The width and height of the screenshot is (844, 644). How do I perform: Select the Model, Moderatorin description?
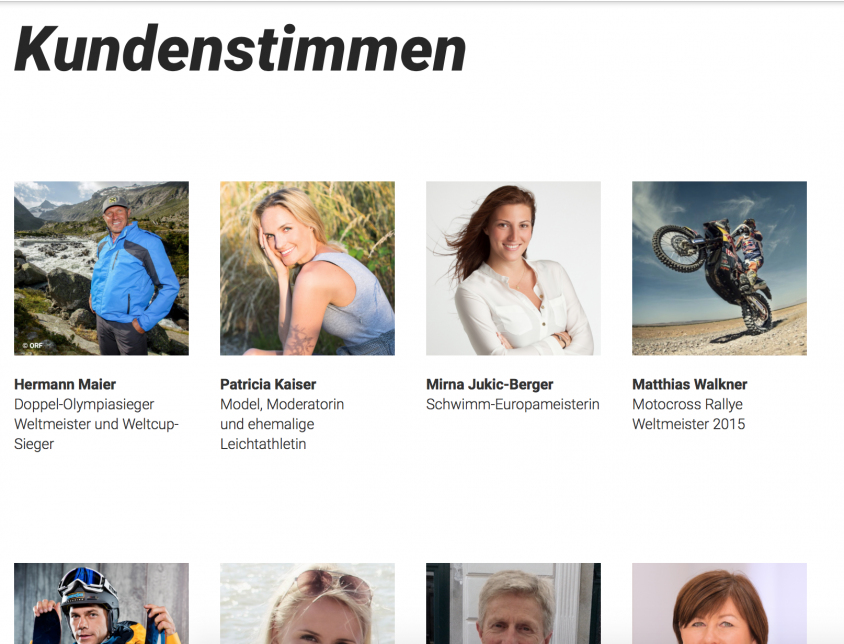[x=282, y=404]
